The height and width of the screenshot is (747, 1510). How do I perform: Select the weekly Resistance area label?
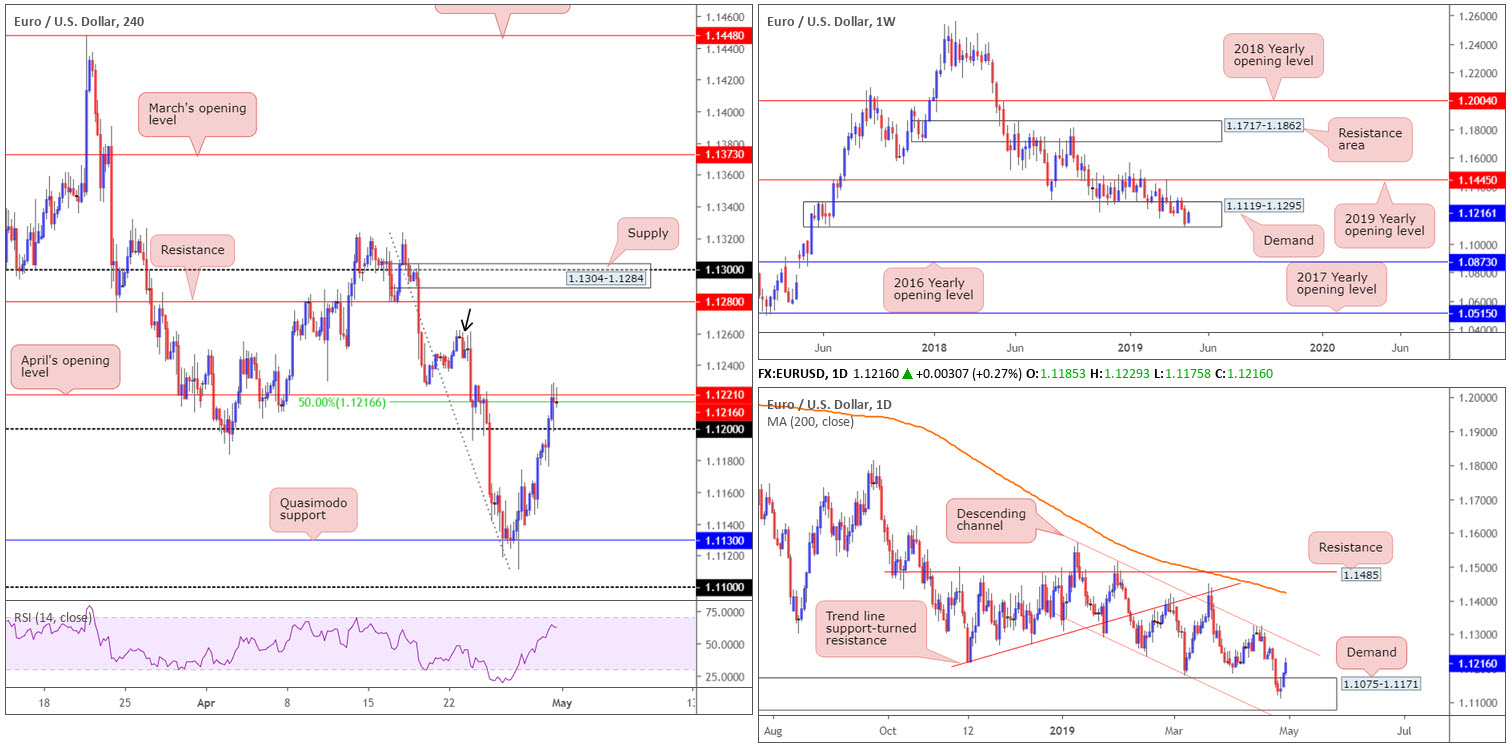pyautogui.click(x=1369, y=141)
